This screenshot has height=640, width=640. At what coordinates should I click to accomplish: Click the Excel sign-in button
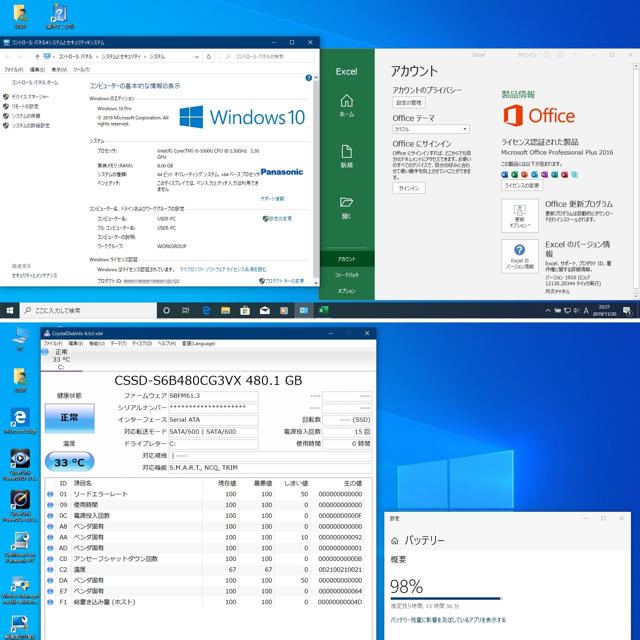tap(409, 188)
